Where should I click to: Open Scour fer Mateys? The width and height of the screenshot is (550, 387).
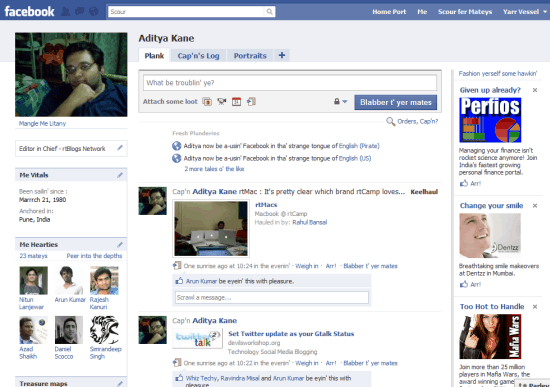coord(465,12)
